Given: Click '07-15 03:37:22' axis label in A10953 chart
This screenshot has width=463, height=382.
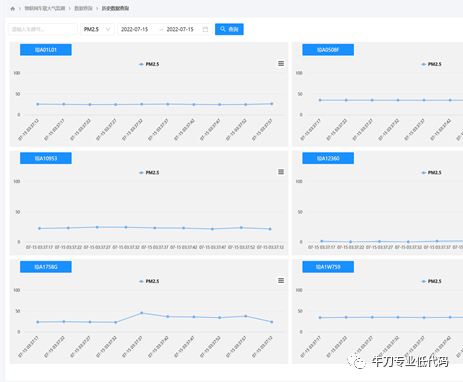Looking at the screenshot, I should pyautogui.click(x=68, y=247).
